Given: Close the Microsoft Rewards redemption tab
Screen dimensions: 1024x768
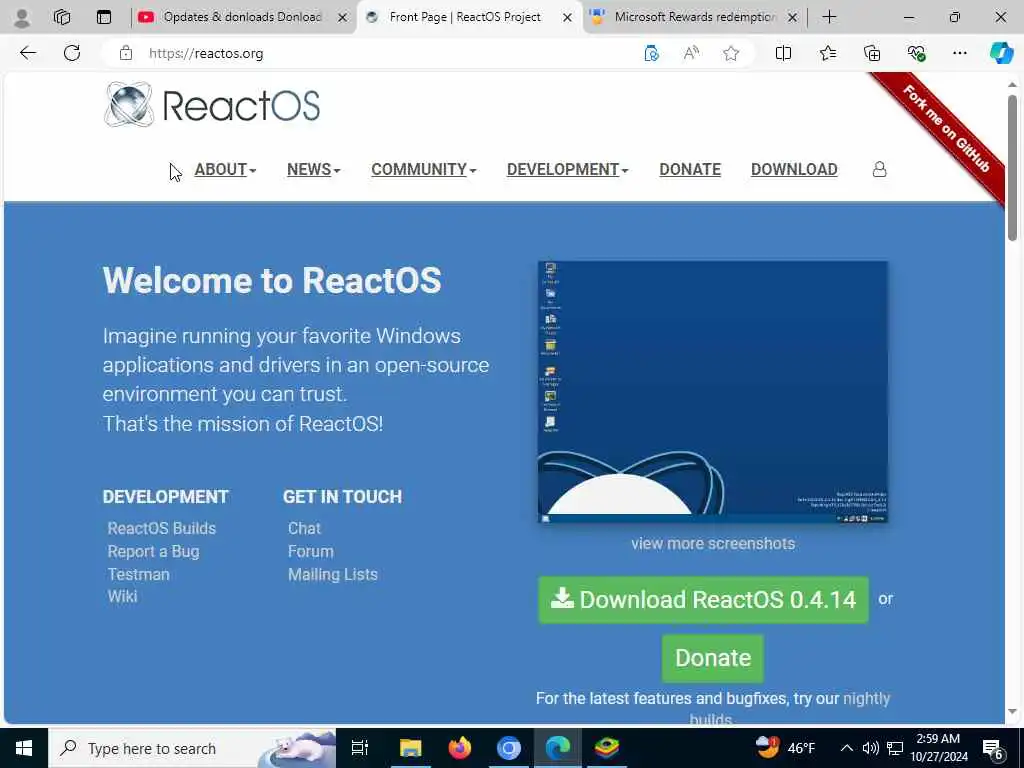Looking at the screenshot, I should point(792,18).
